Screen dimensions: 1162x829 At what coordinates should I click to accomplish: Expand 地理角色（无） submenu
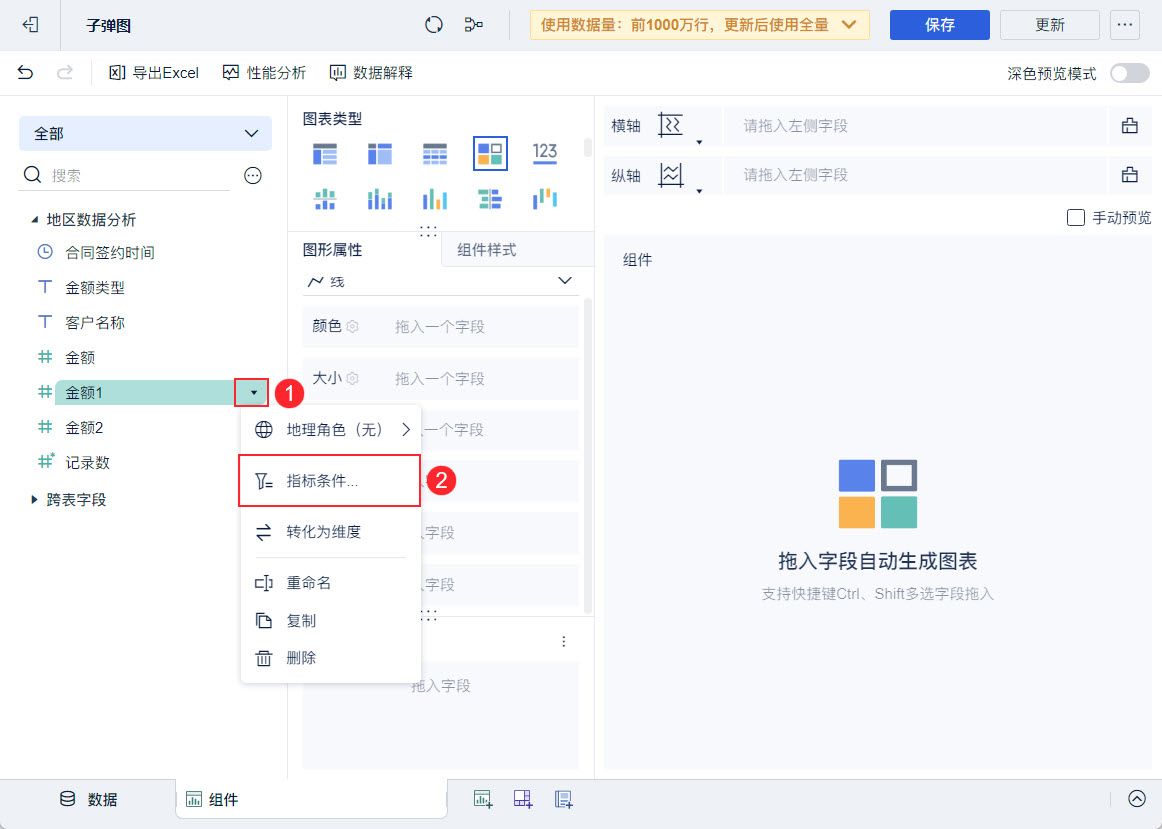tap(331, 430)
